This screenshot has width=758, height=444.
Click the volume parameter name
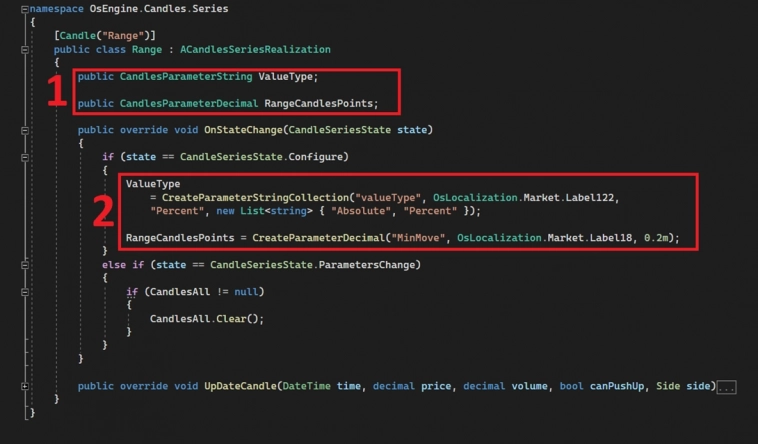click(x=529, y=386)
